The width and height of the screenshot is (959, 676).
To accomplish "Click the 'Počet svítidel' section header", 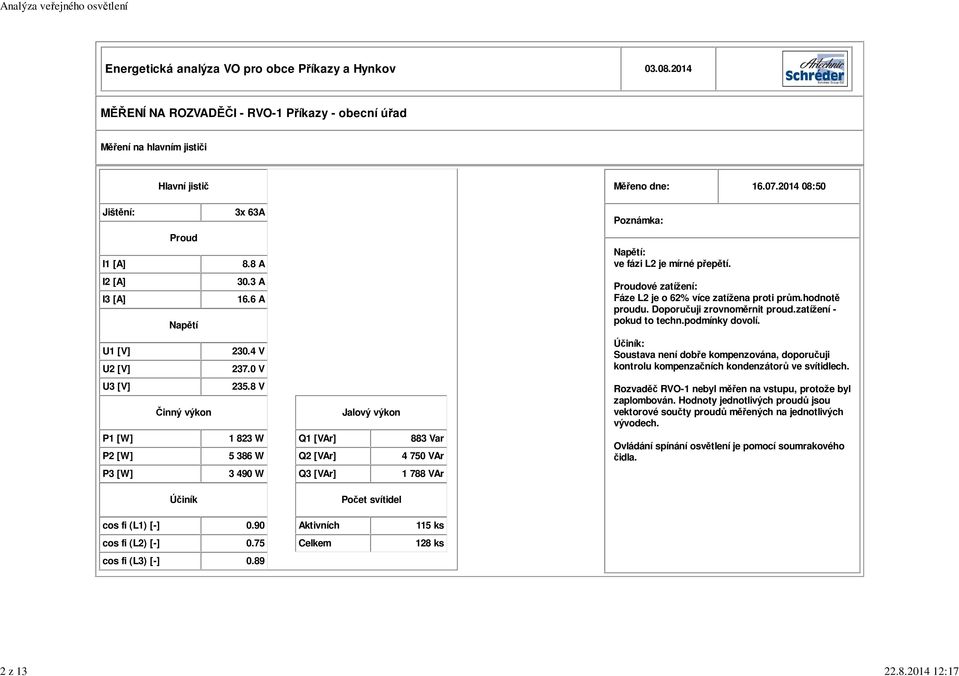I will pos(371,500).
